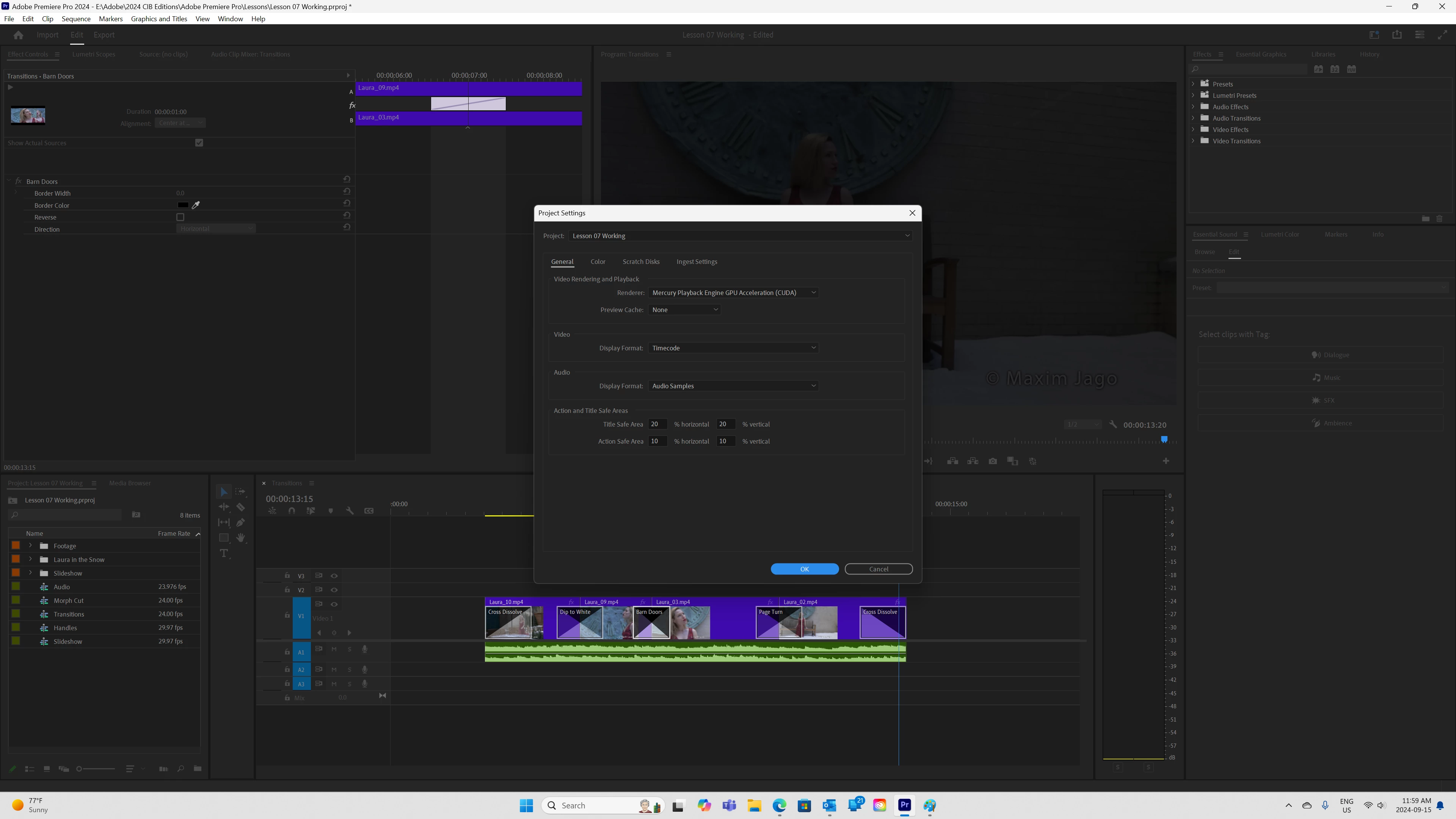Select the Razor tool in tools panel
The image size is (1456, 819).
[241, 507]
